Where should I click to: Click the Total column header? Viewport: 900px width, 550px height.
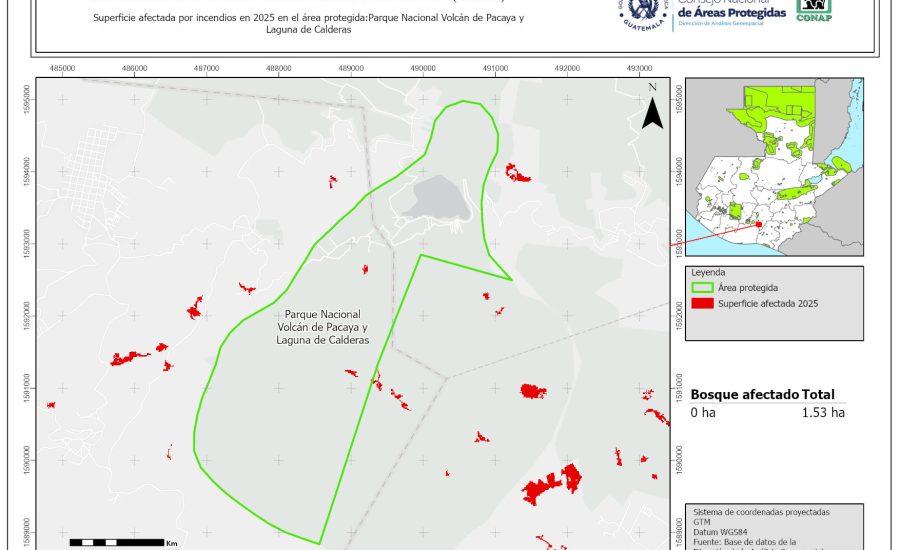(816, 395)
